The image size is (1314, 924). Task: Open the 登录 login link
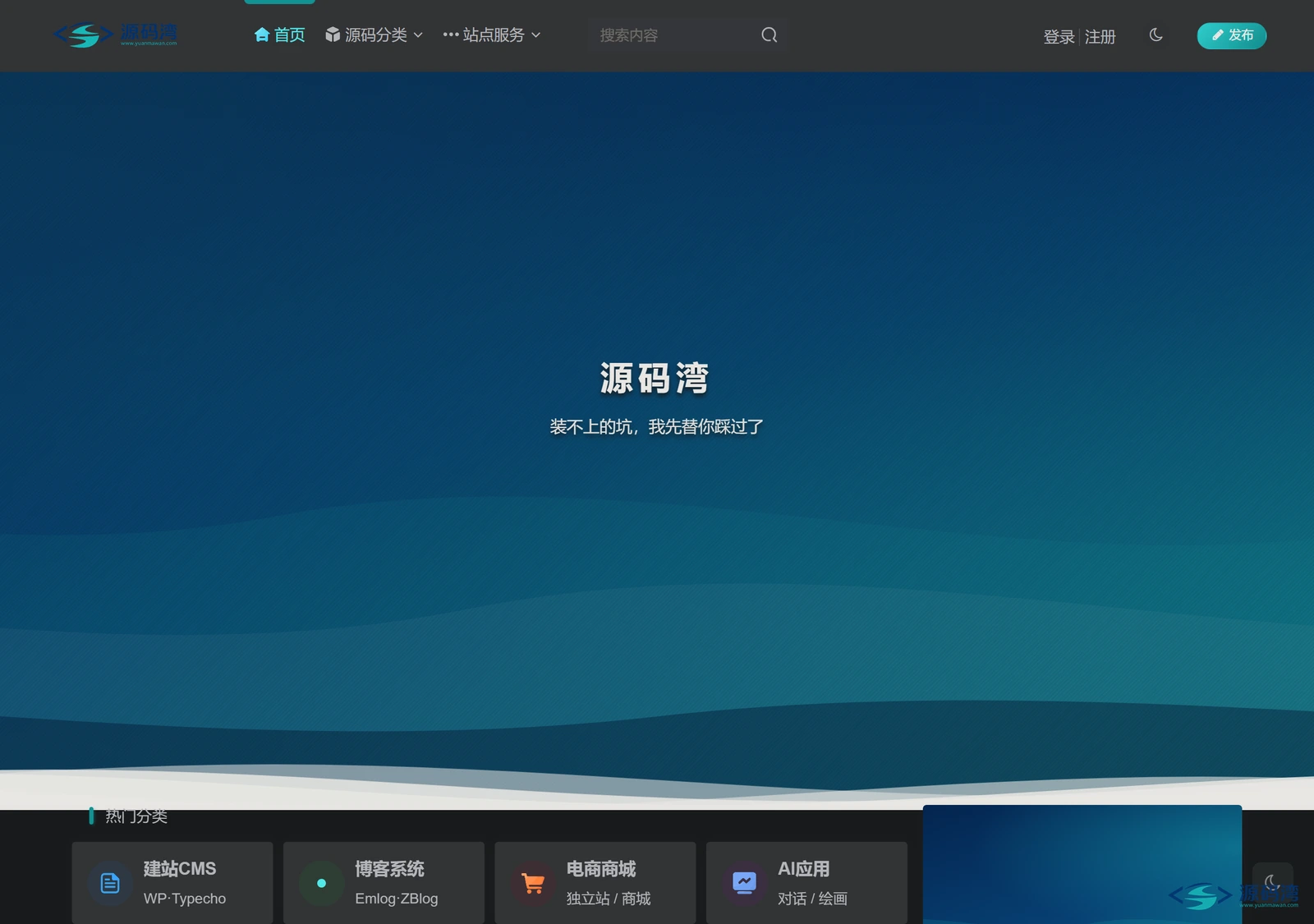1059,37
